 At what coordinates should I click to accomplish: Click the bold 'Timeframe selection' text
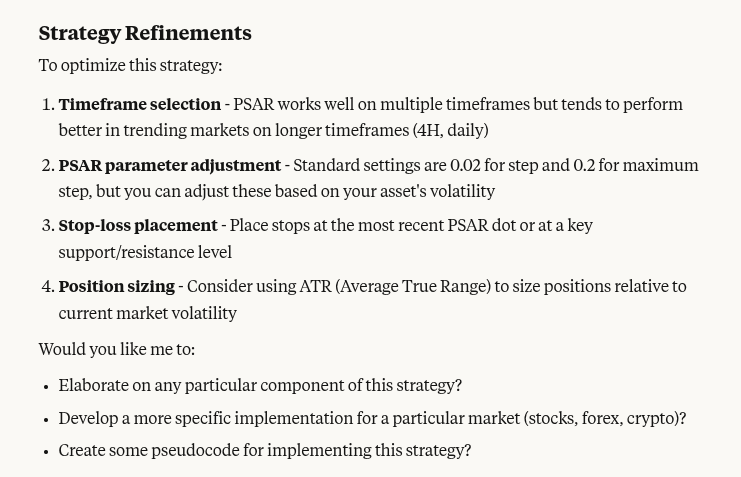click(x=139, y=104)
